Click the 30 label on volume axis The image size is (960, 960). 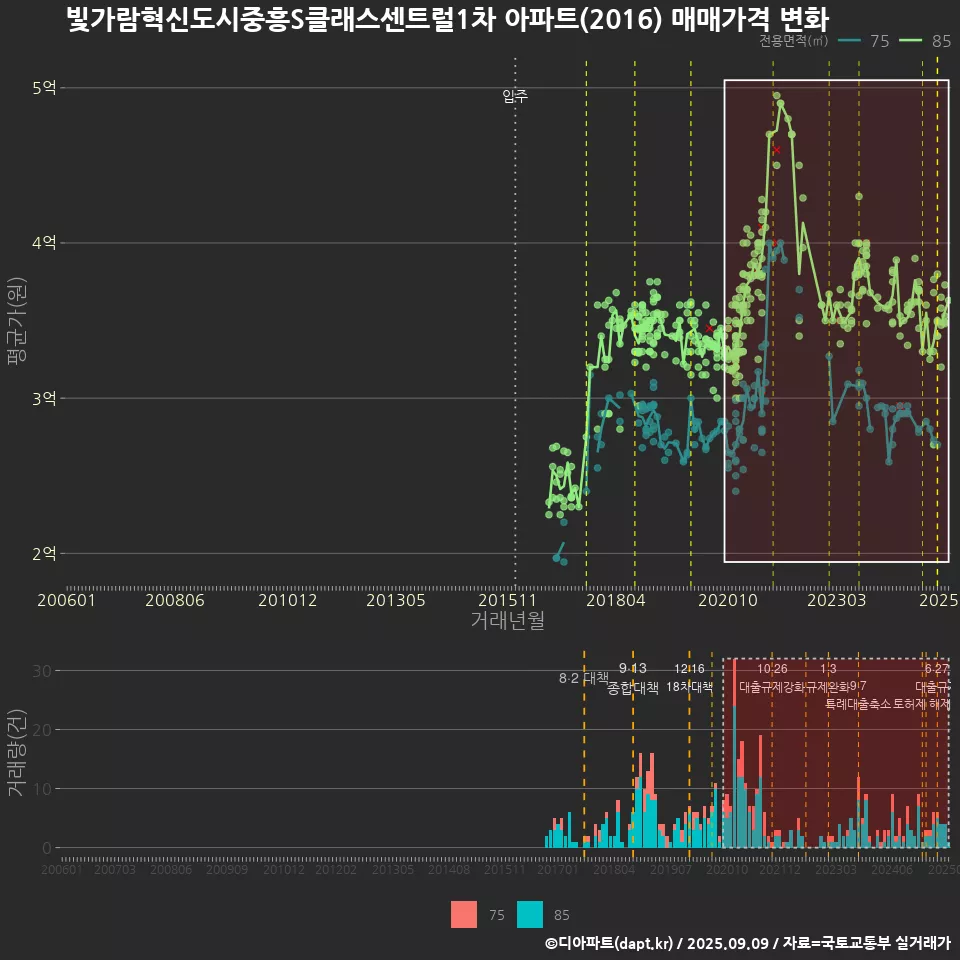coord(42,671)
